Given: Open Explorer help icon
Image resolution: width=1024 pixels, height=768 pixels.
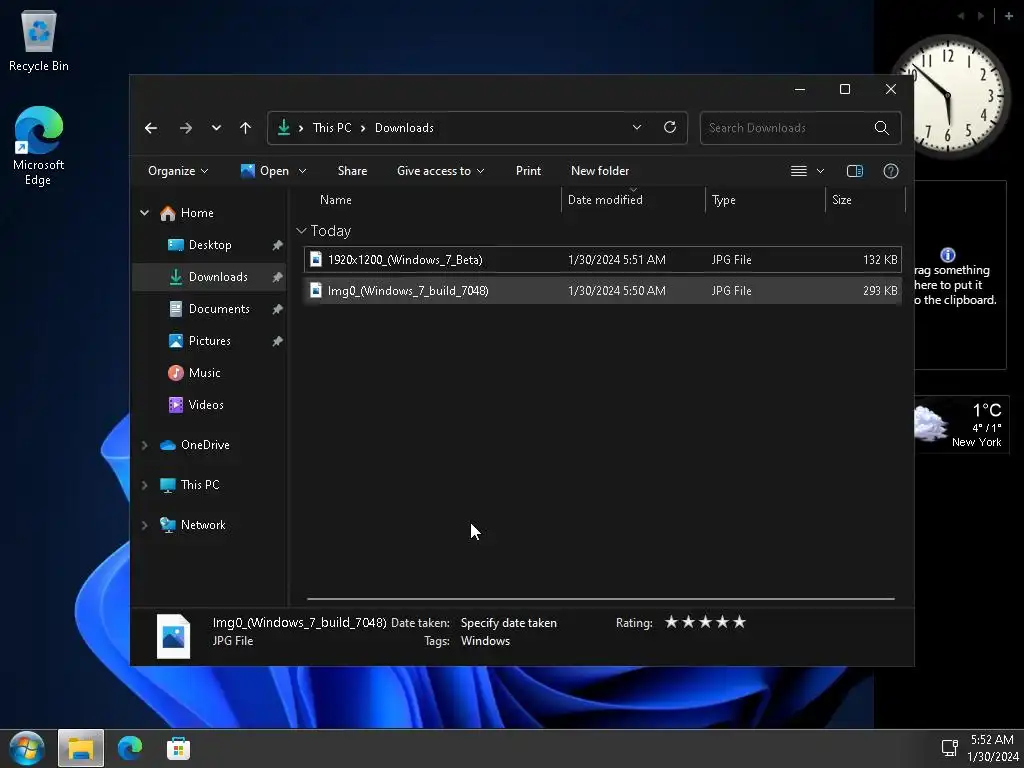Looking at the screenshot, I should point(891,171).
